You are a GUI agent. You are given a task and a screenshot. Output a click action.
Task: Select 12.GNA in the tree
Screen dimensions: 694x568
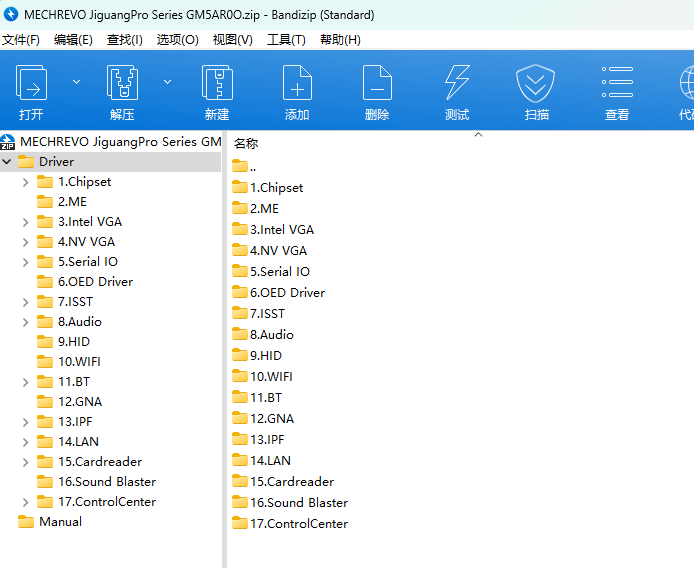(69, 402)
